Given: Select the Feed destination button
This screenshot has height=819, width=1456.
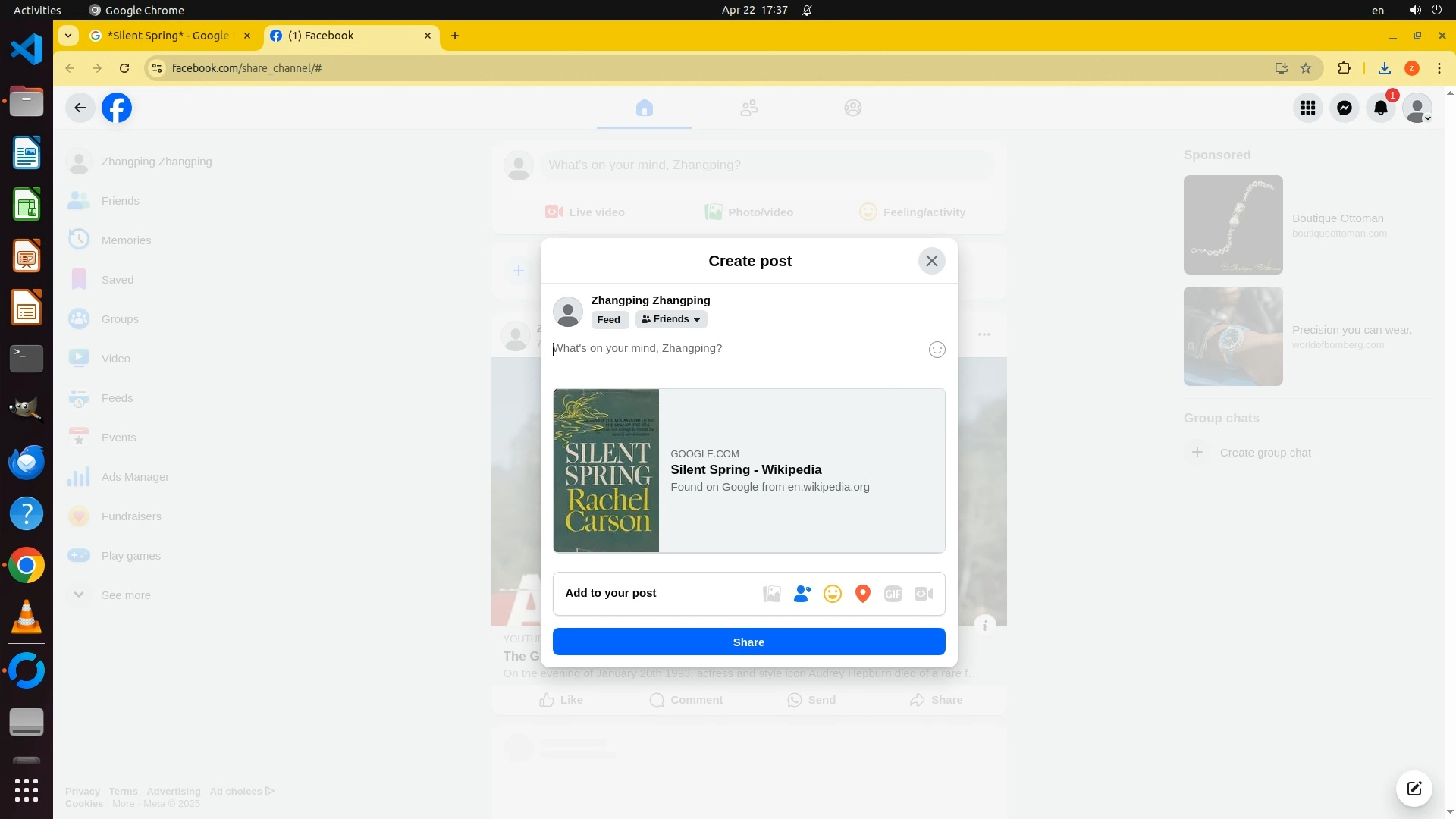Looking at the screenshot, I should click(x=608, y=319).
